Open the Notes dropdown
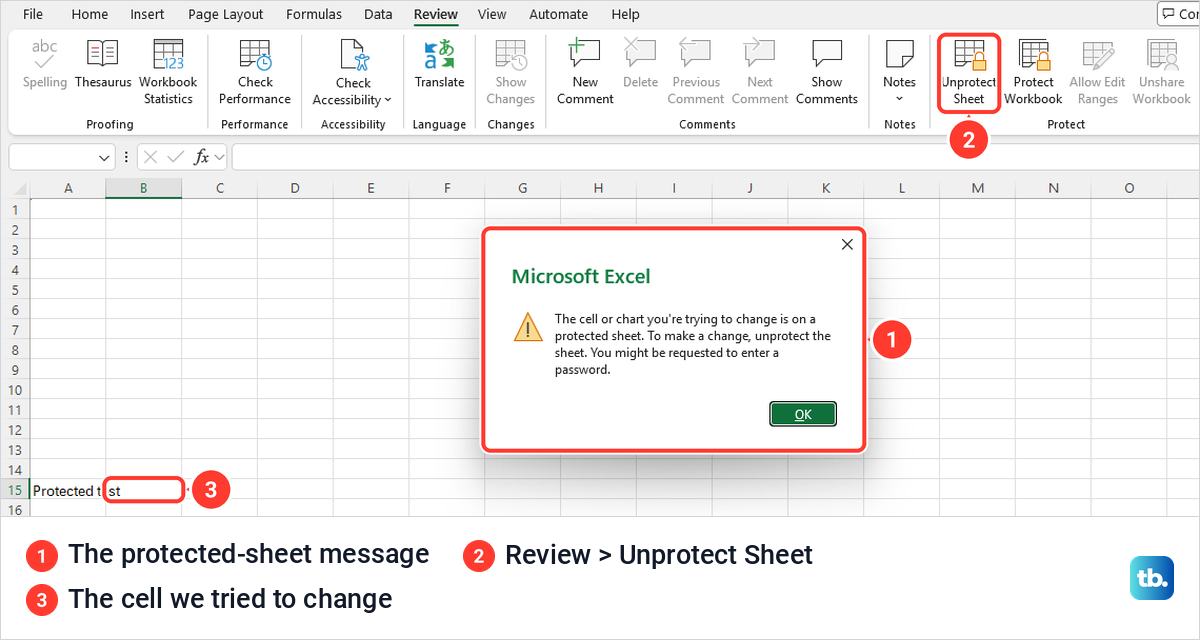The height and width of the screenshot is (640, 1200). [899, 72]
